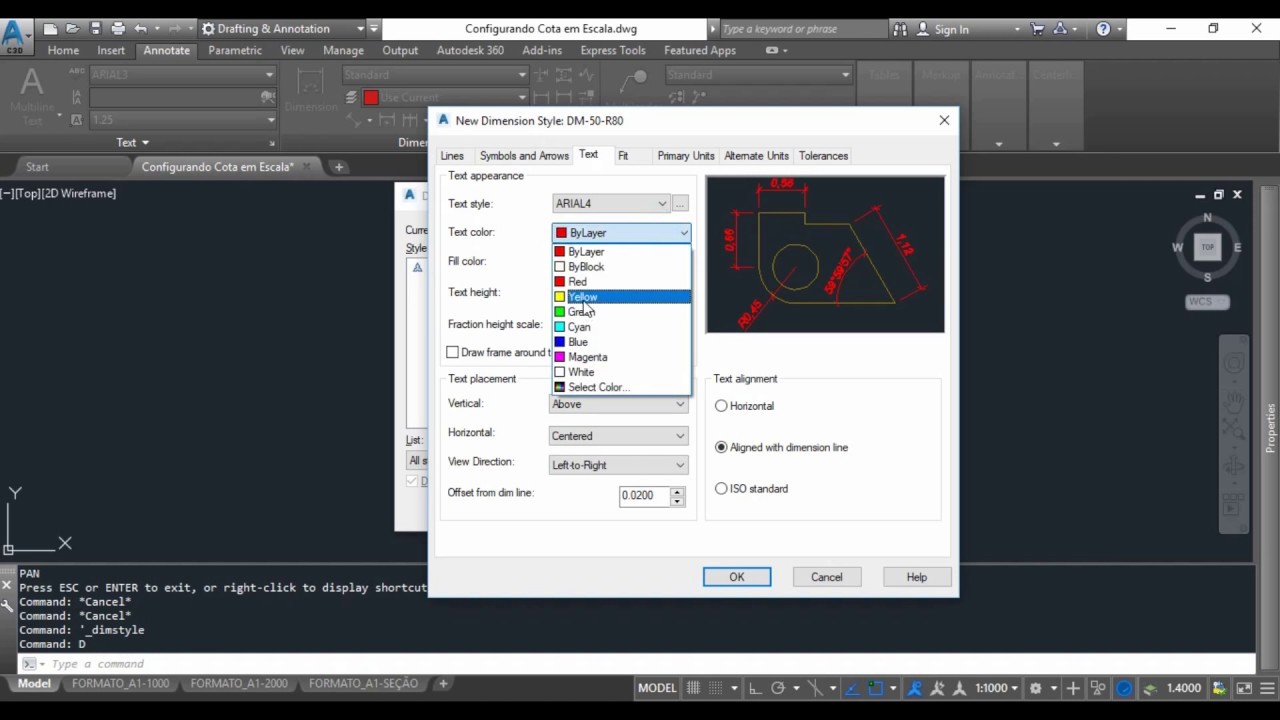1280x720 pixels.
Task: Click Select Color... entry in list
Action: (x=621, y=387)
